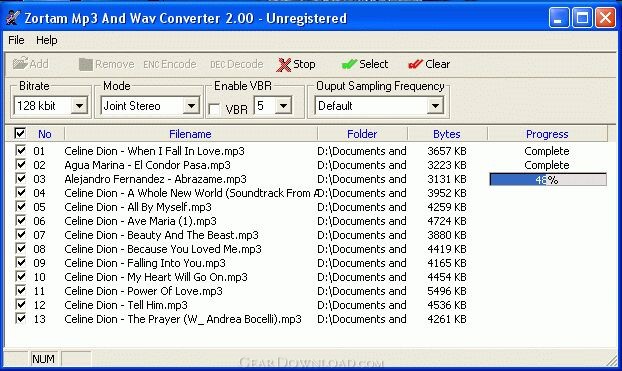
Task: Maximize the Zortam converter window
Action: pos(582,18)
